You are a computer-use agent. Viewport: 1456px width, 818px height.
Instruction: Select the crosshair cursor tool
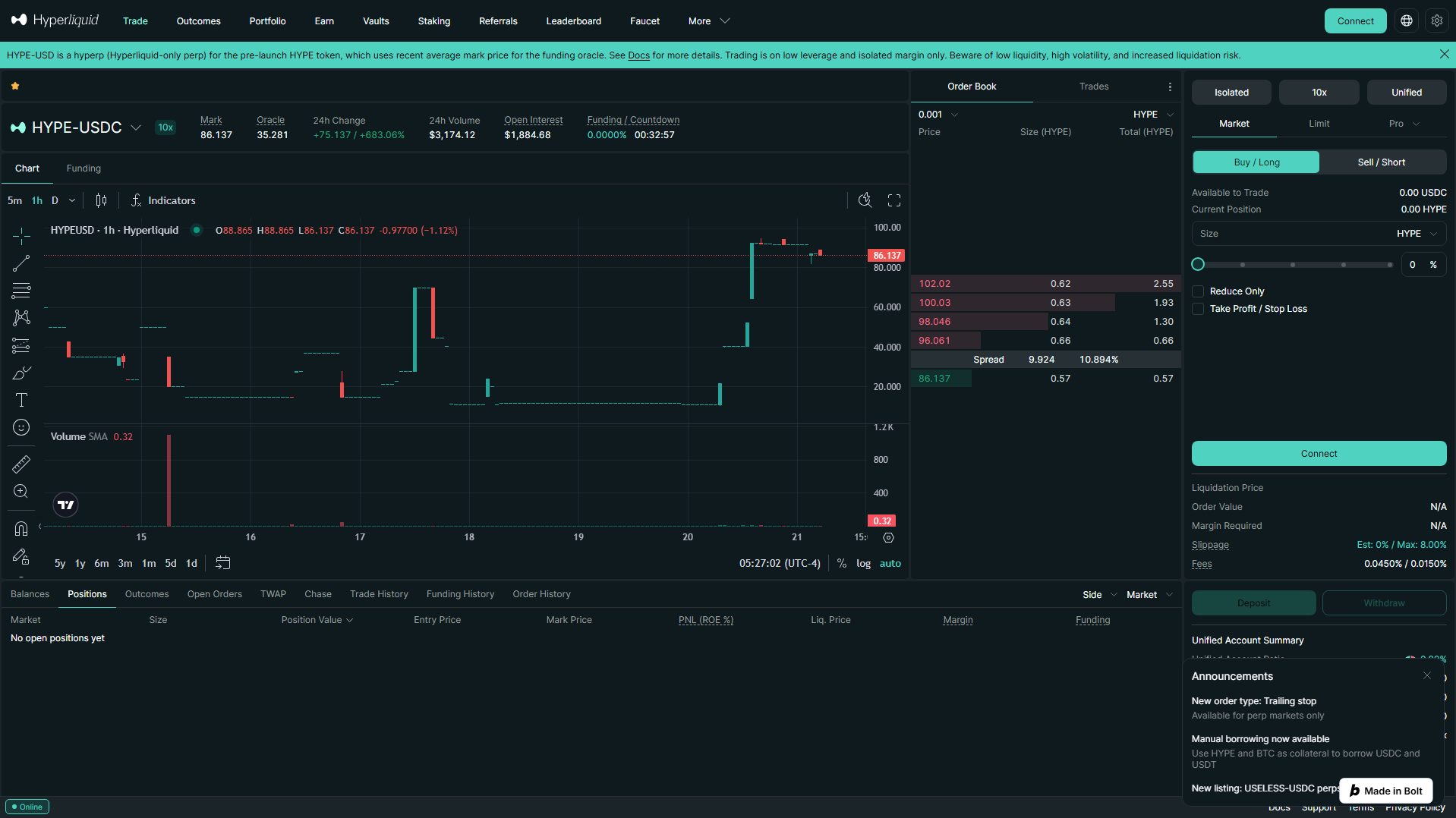21,236
